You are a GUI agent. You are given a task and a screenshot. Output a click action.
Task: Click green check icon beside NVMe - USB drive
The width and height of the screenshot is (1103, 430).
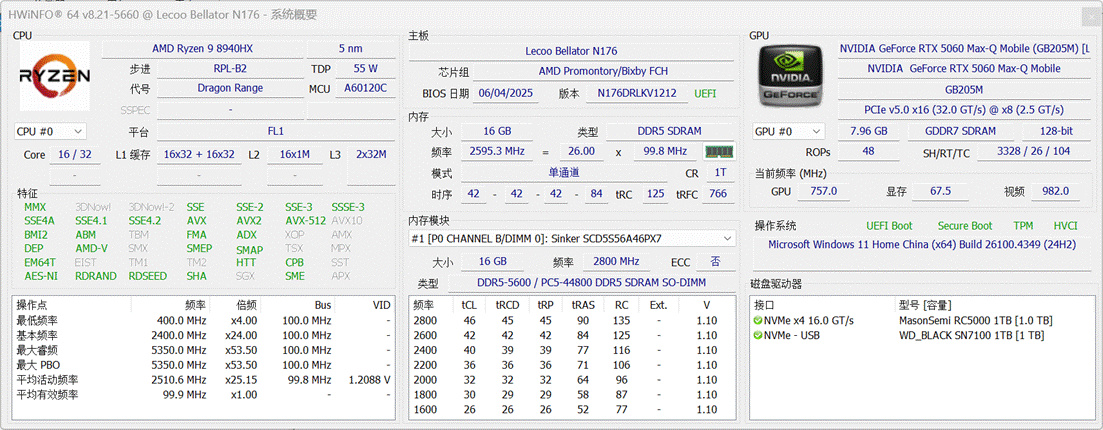coord(758,336)
